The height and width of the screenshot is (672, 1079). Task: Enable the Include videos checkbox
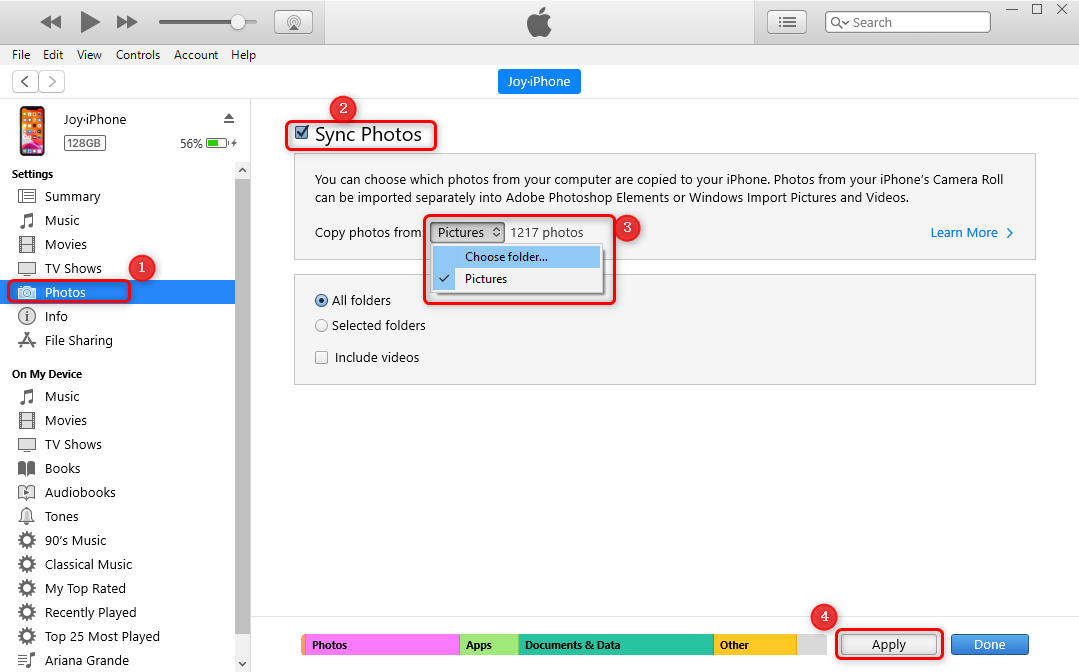321,358
